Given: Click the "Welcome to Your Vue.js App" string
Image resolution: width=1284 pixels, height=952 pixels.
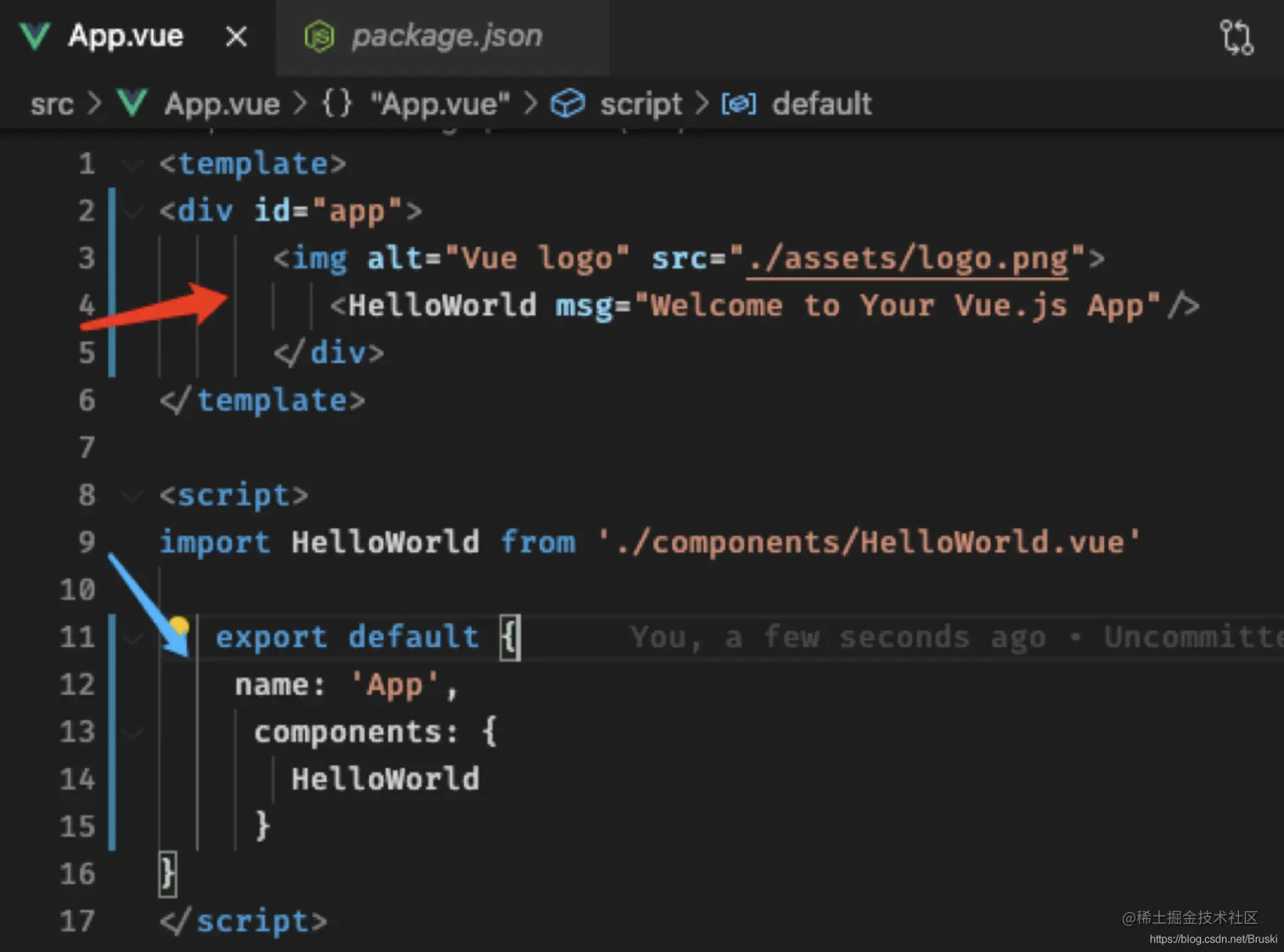Looking at the screenshot, I should coord(897,306).
